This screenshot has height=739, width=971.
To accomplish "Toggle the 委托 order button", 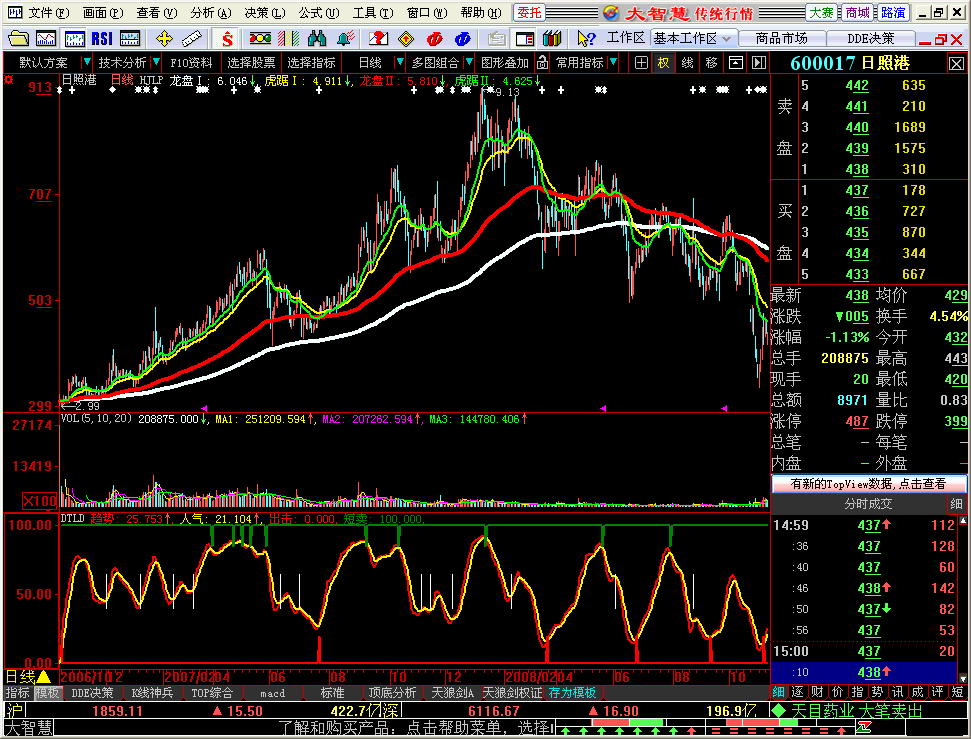I will click(529, 12).
